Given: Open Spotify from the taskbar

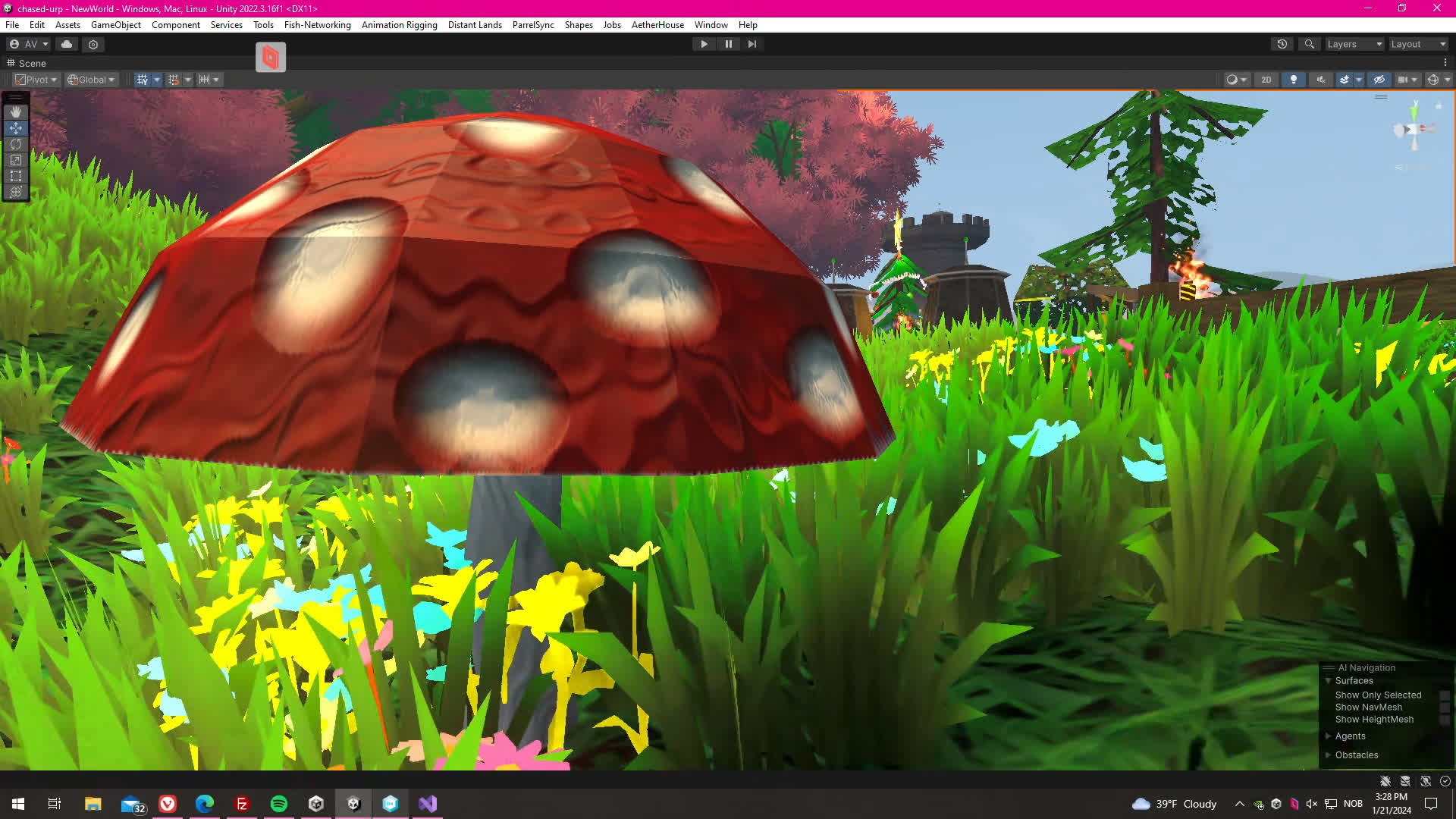Looking at the screenshot, I should tap(279, 804).
